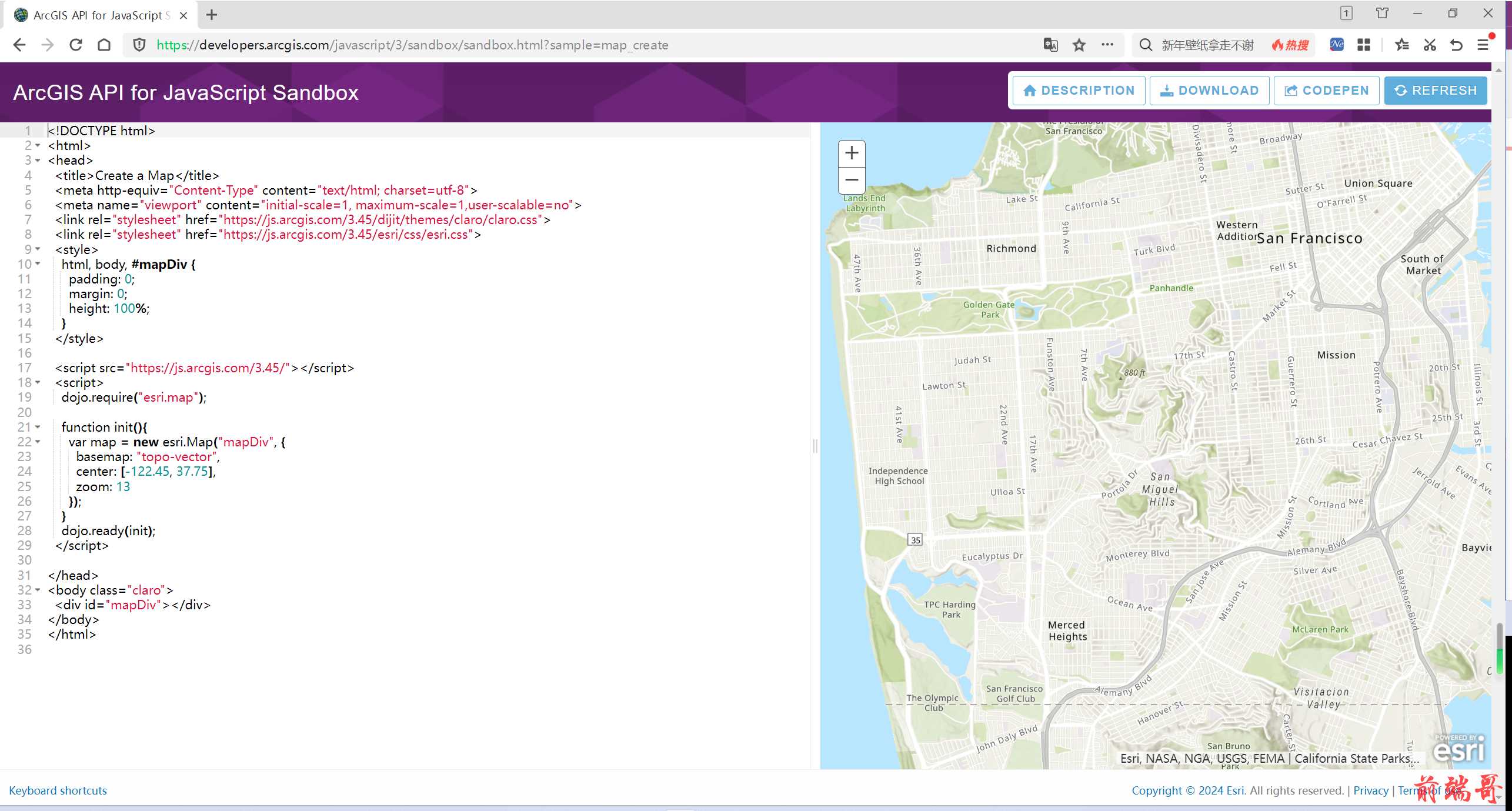Open Keyboard shortcuts link
Screen dimensions: 1512x811
tap(58, 790)
